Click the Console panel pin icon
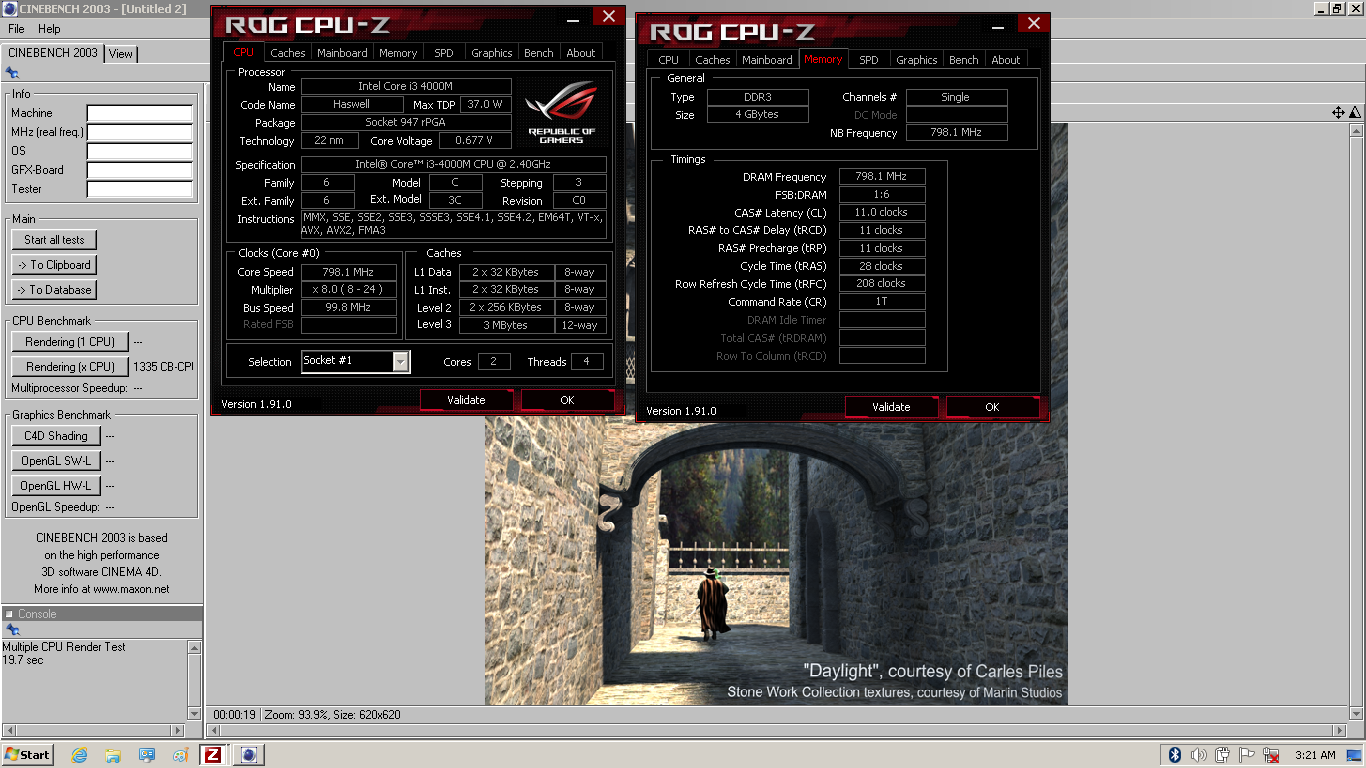 click(x=12, y=630)
